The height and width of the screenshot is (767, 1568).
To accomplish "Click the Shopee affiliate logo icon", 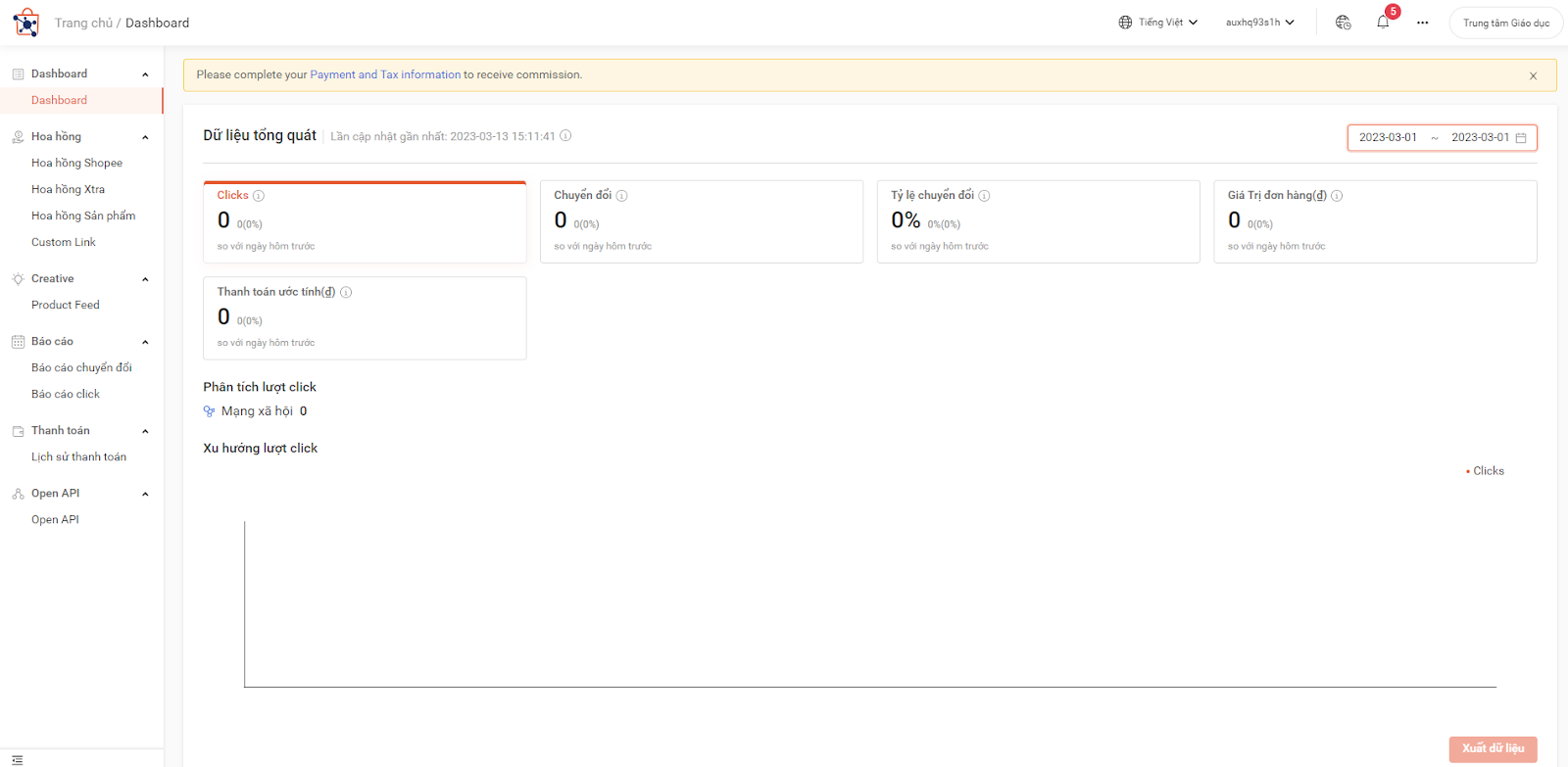I will coord(26,23).
